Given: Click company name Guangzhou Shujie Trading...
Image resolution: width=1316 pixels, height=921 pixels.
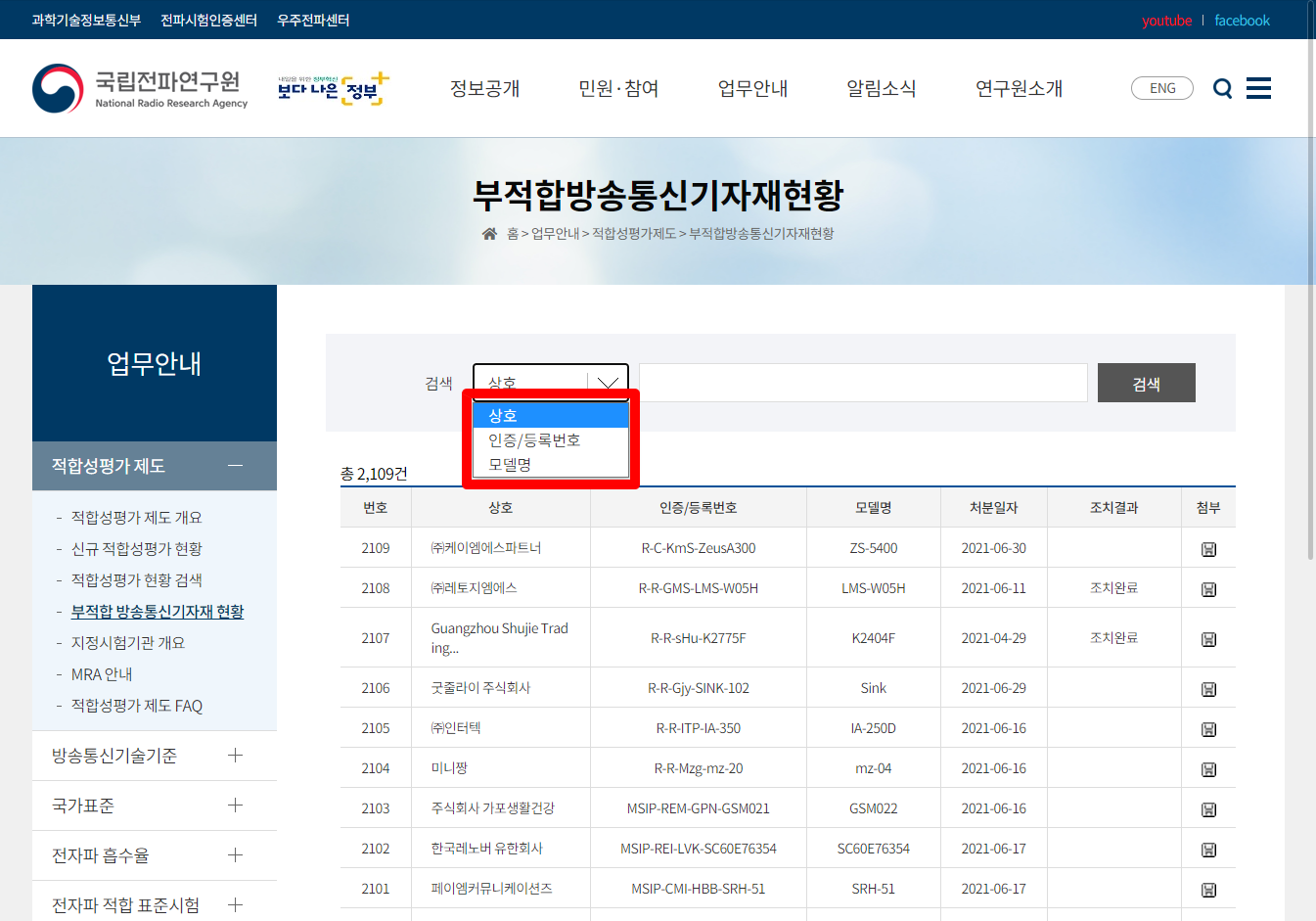Looking at the screenshot, I should (x=499, y=638).
